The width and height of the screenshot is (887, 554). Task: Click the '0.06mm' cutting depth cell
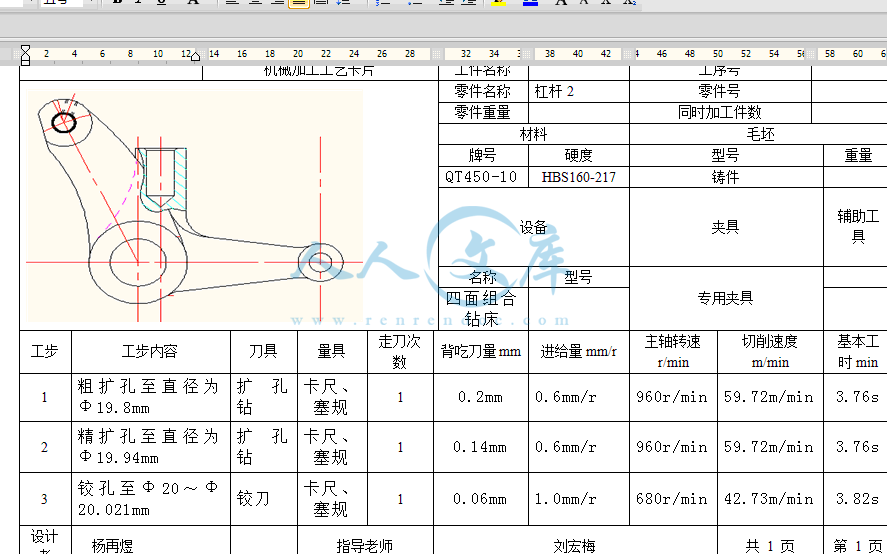pos(480,499)
